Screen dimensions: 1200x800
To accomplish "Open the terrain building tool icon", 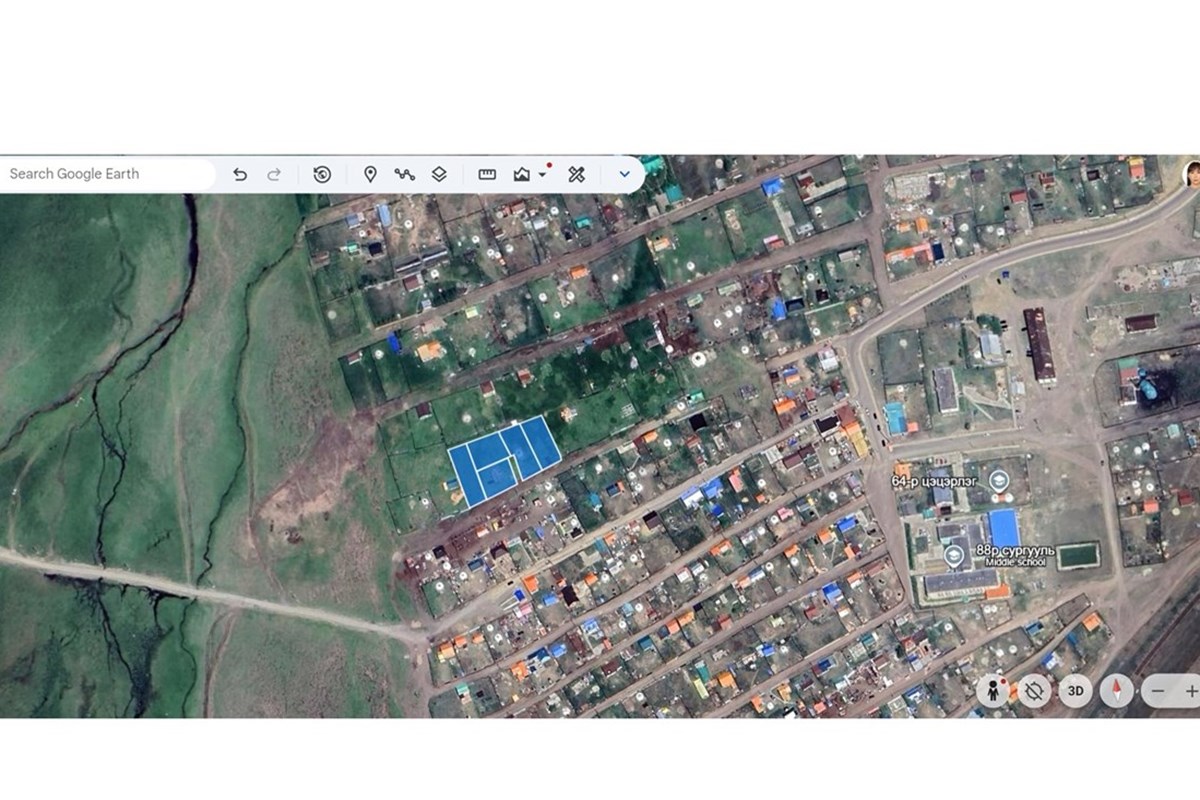I will [x=522, y=174].
